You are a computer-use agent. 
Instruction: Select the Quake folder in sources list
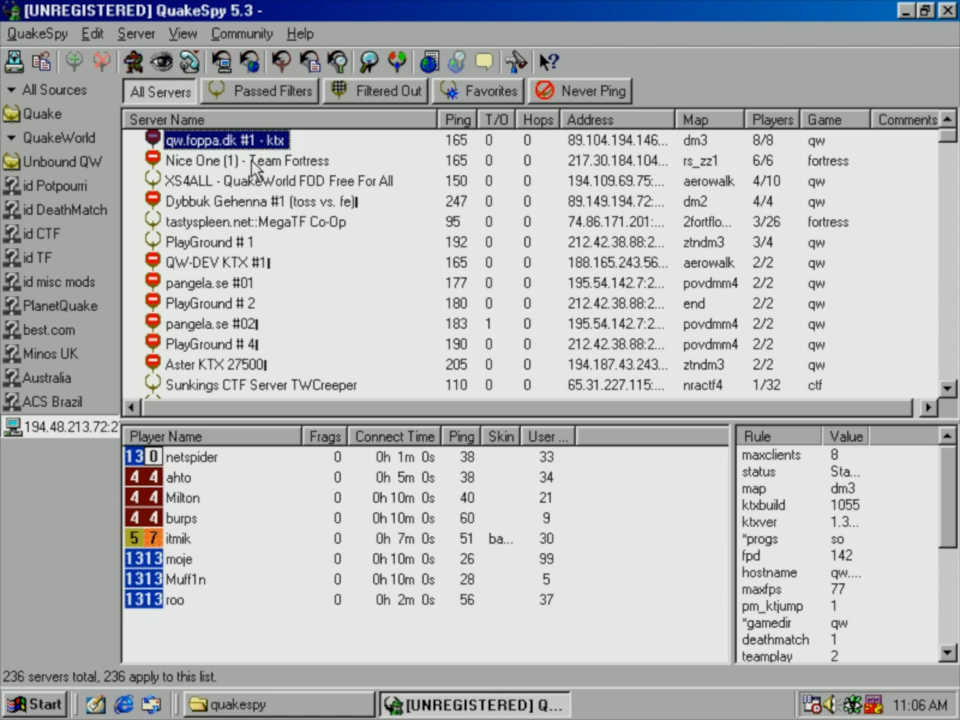point(32,114)
